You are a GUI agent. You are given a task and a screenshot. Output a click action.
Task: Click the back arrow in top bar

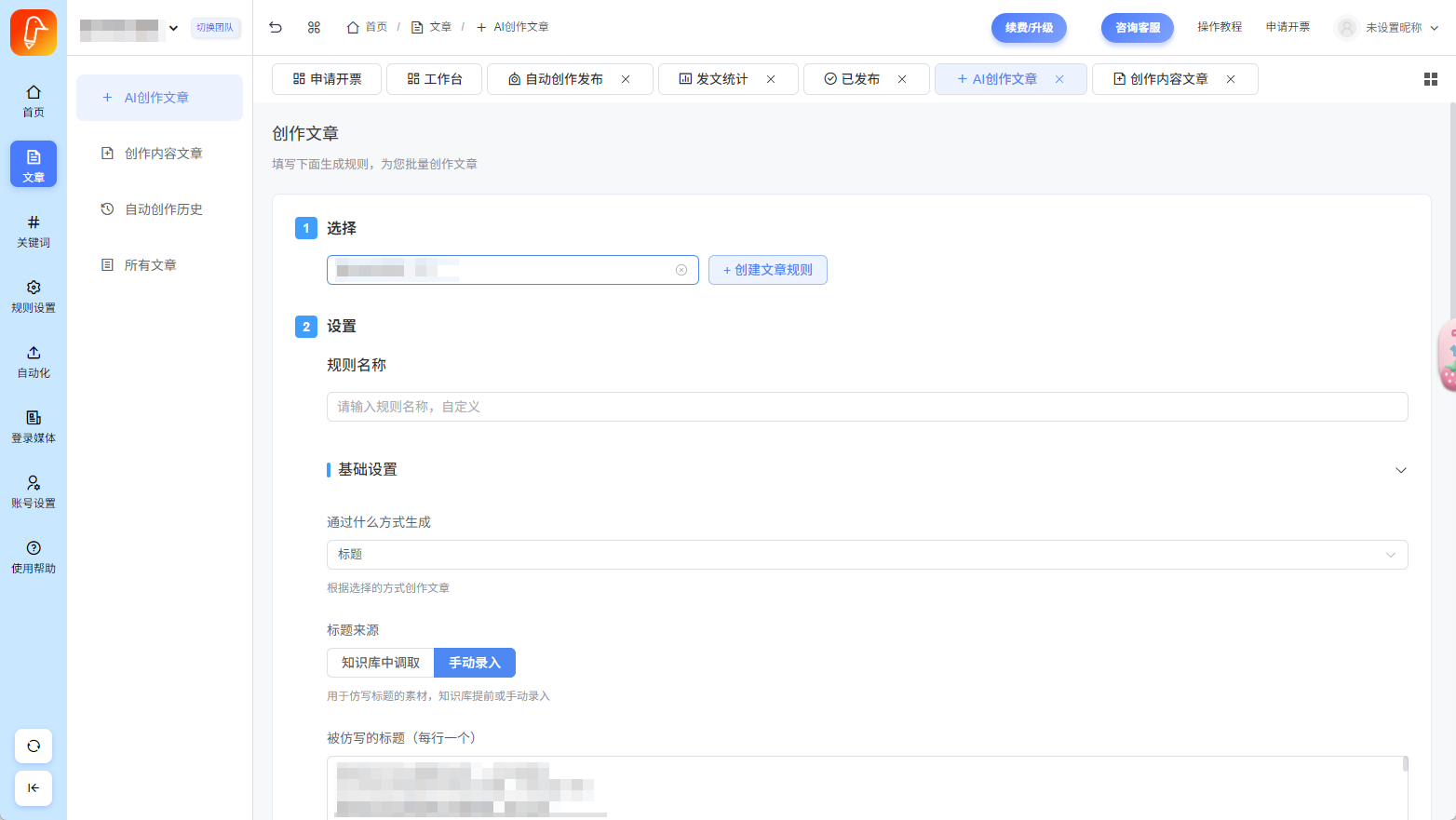tap(276, 27)
